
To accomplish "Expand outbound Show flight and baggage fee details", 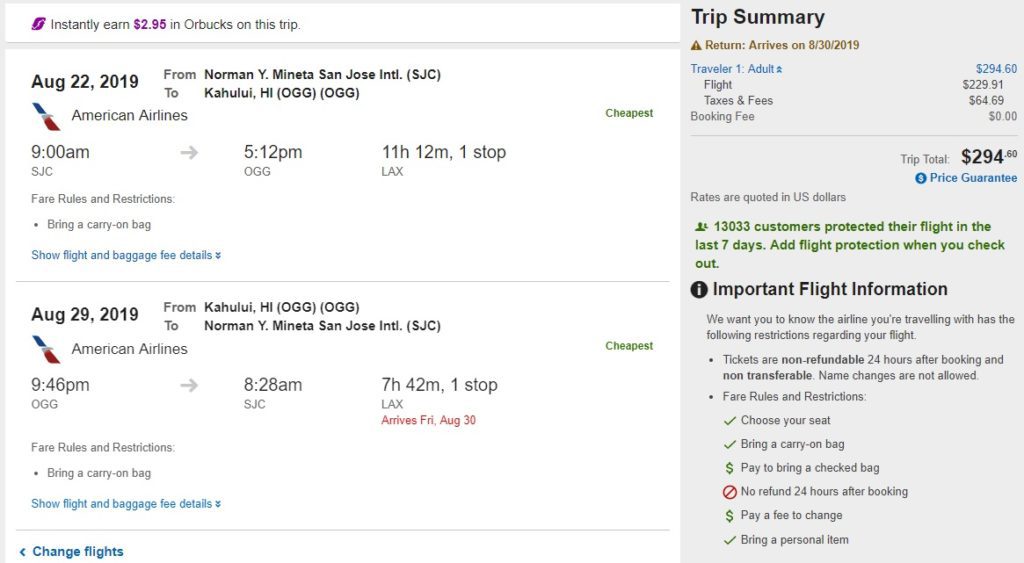I will pos(126,256).
